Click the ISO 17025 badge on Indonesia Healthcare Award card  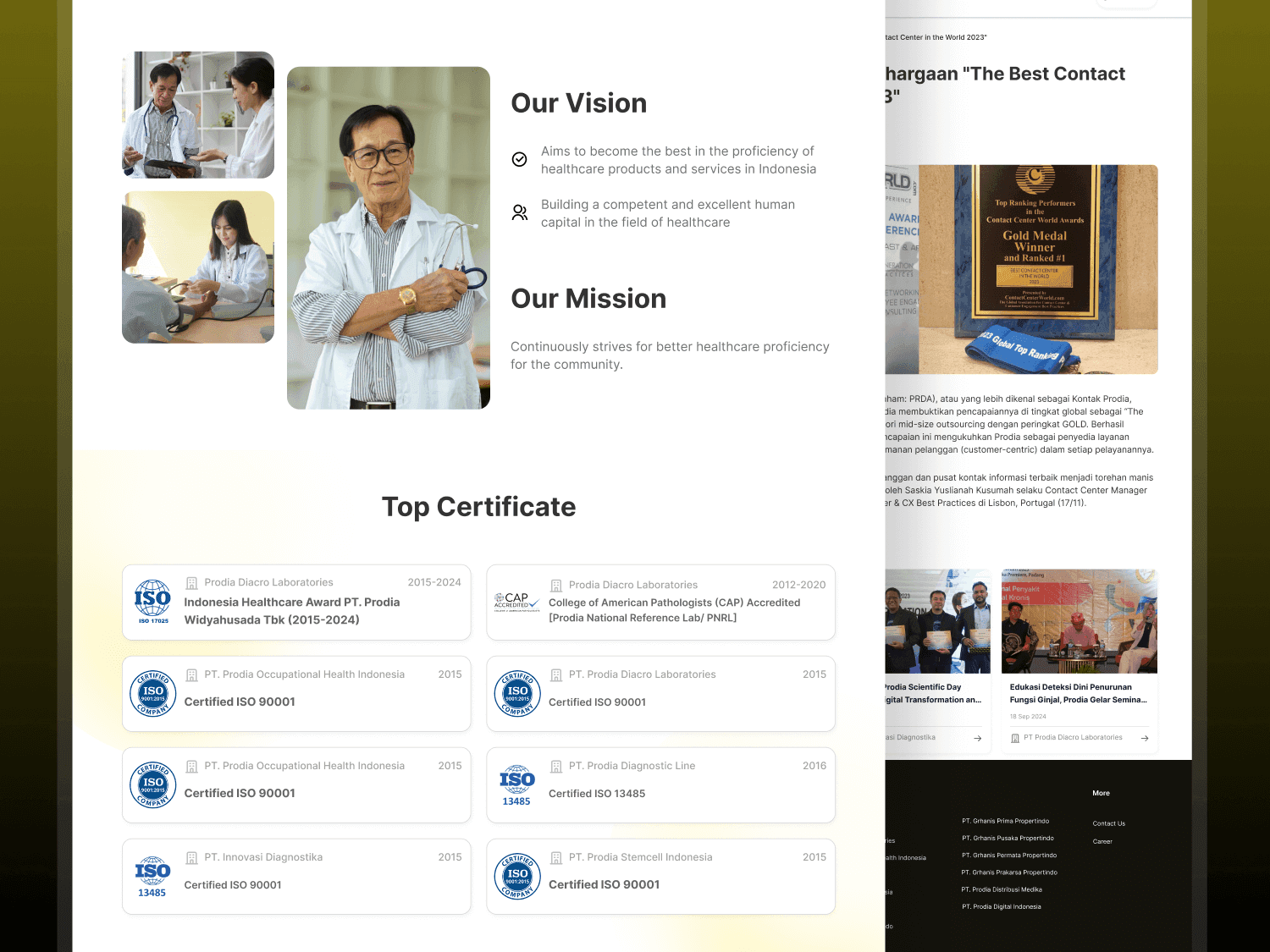pyautogui.click(x=152, y=603)
